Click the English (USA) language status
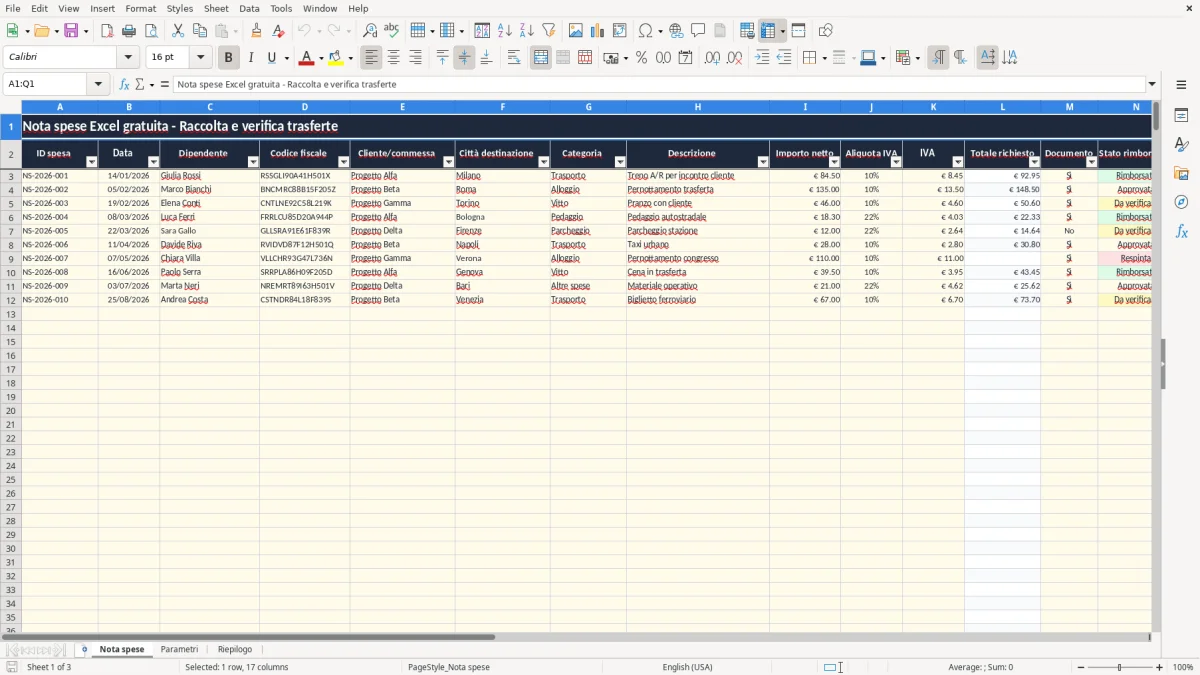Screen dimensions: 1200x675 click(x=687, y=667)
